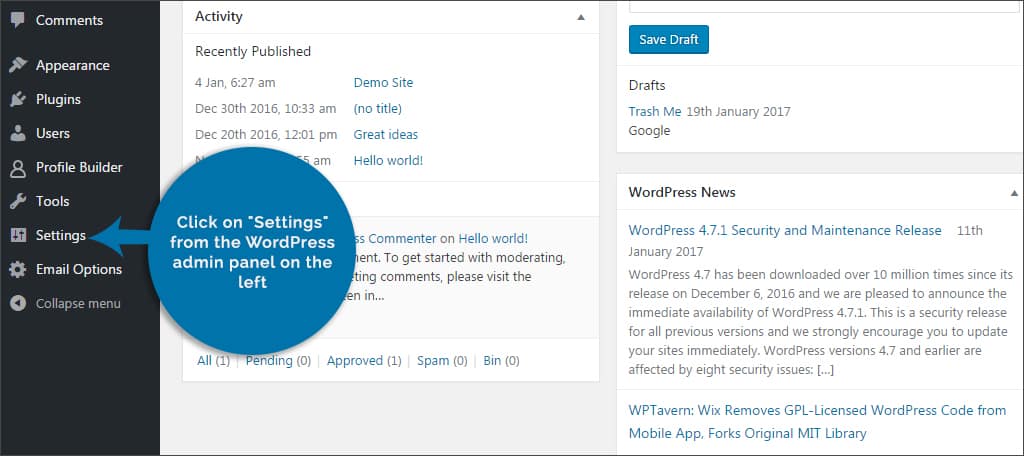Click the "4 Jan, 6:27 am" date
1024x456 pixels.
point(235,83)
